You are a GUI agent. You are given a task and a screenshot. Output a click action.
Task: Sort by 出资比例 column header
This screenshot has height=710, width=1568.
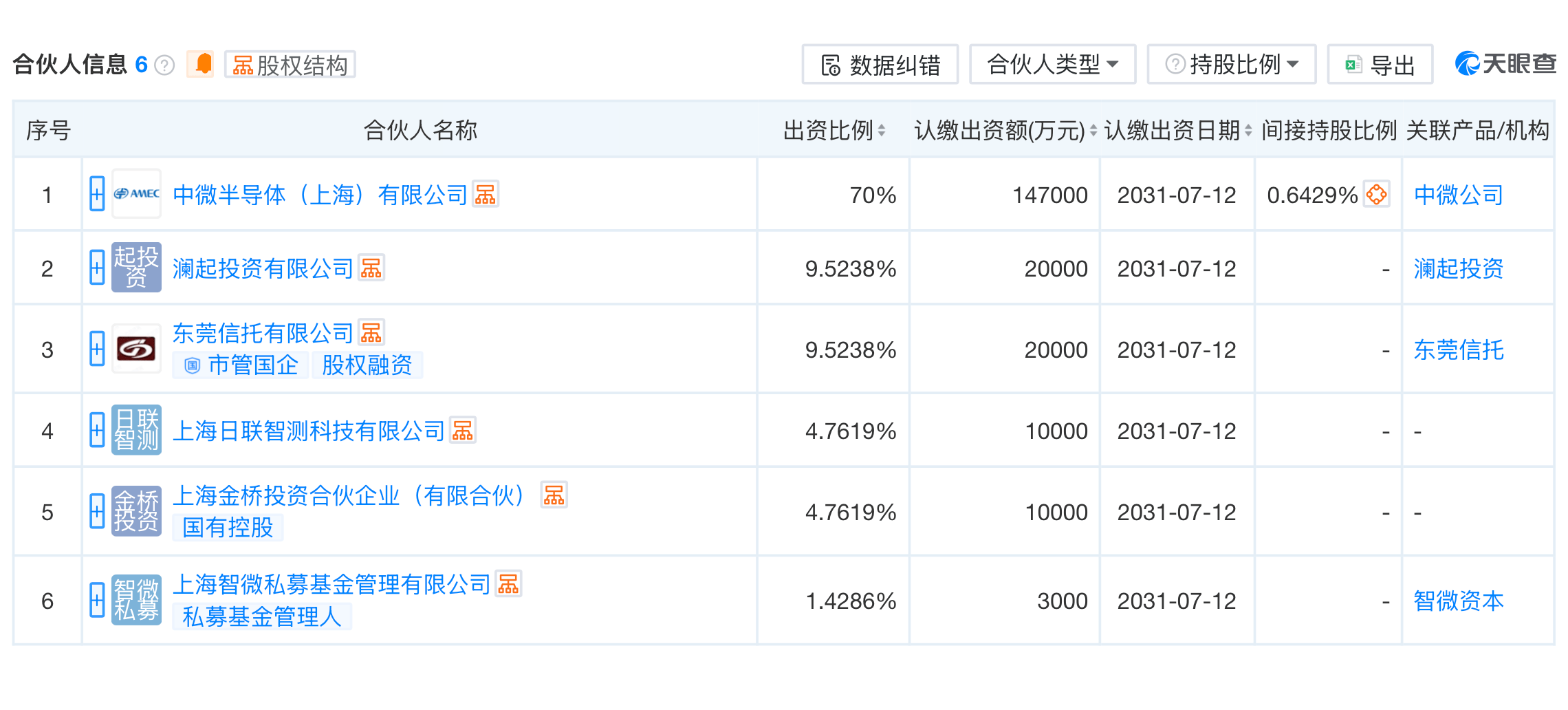click(834, 130)
